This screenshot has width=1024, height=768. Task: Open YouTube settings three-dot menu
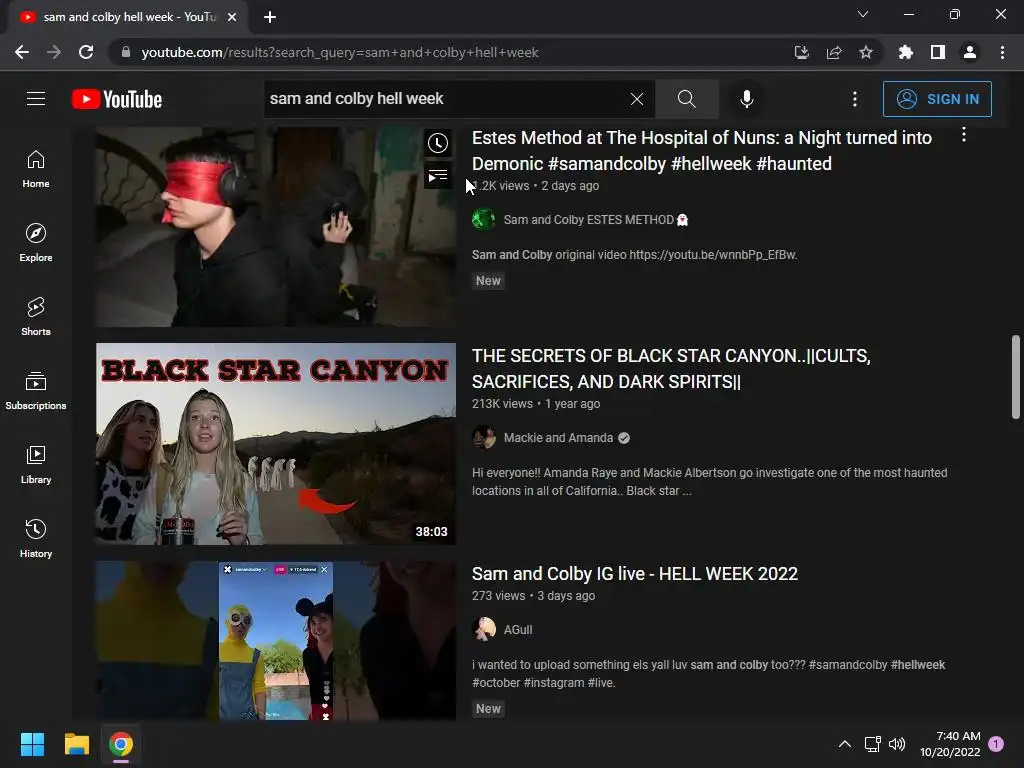855,99
